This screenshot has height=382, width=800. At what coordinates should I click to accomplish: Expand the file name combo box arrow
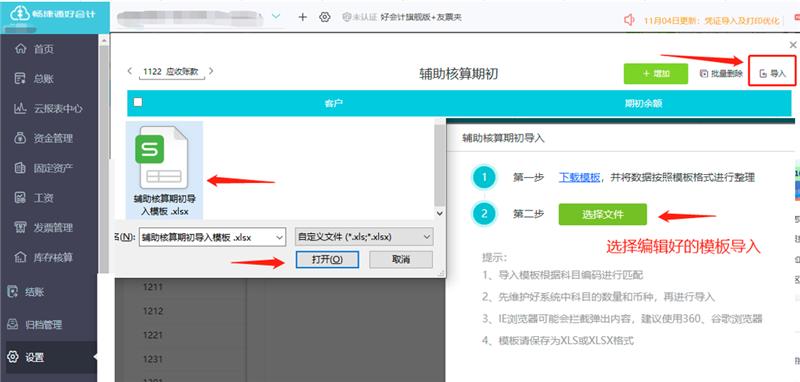tap(279, 237)
